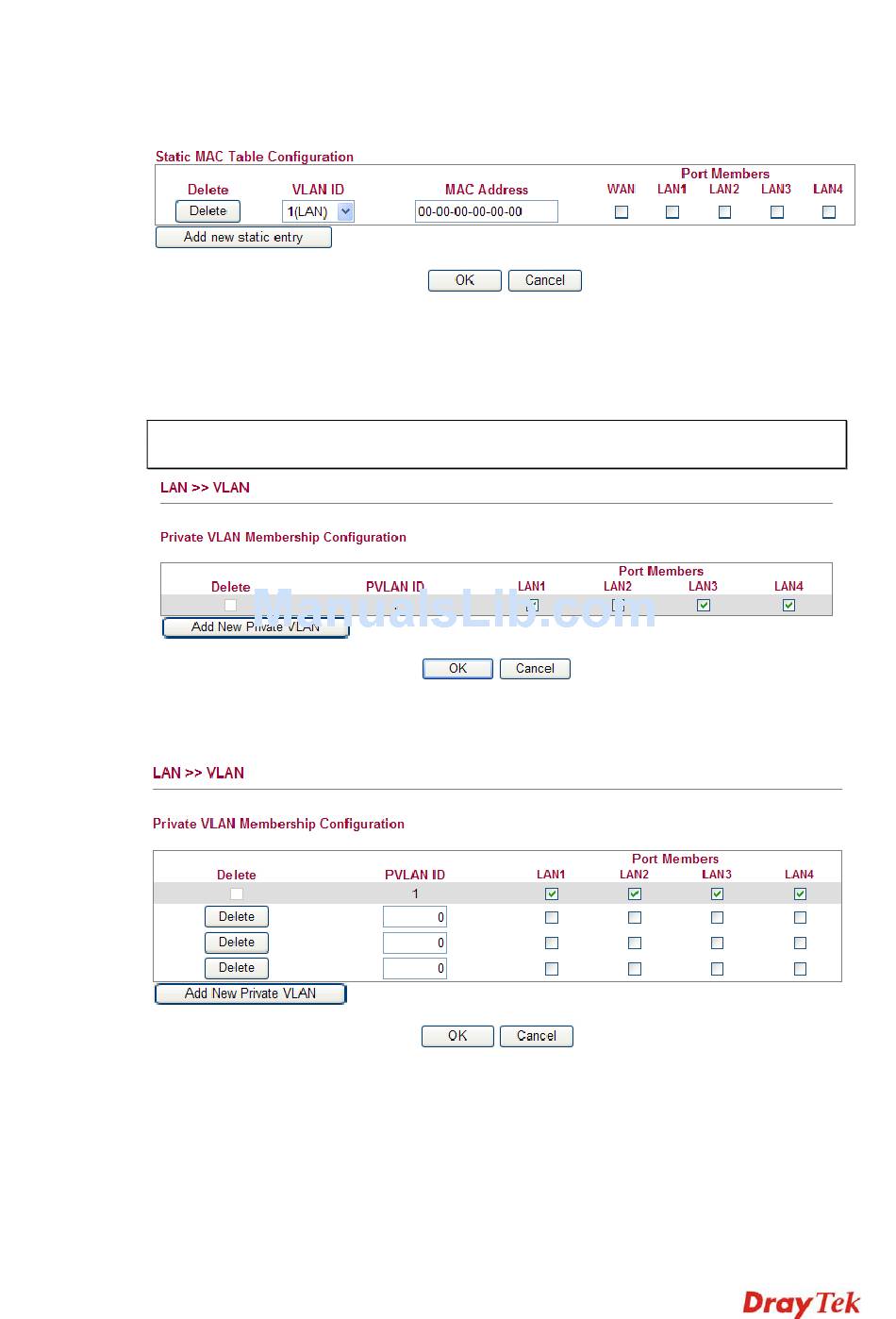896x1319 pixels.
Task: Tick LAN2 in second new PVLAN row
Action: click(635, 943)
